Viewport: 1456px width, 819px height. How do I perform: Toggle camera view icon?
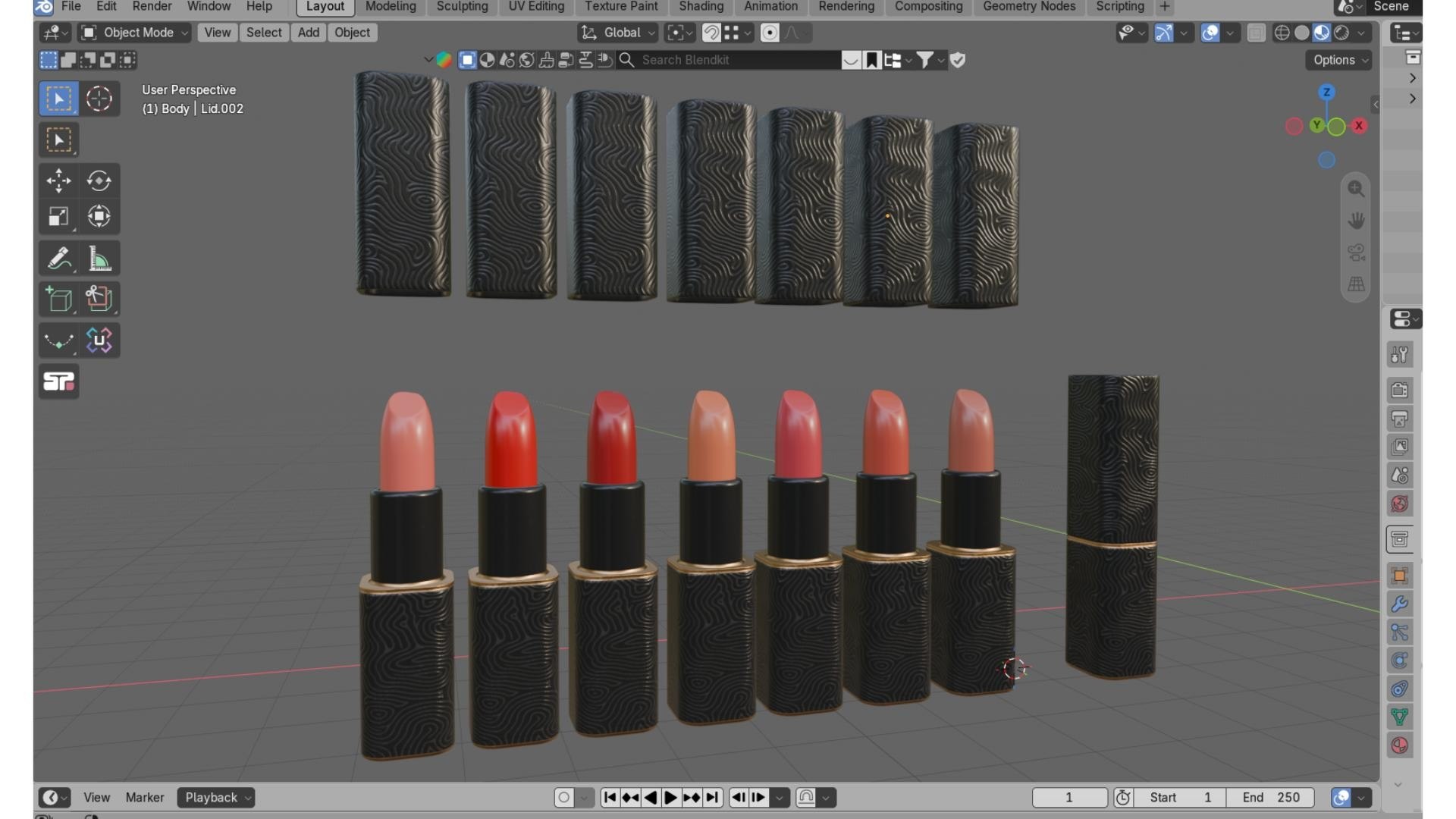pyautogui.click(x=1356, y=253)
